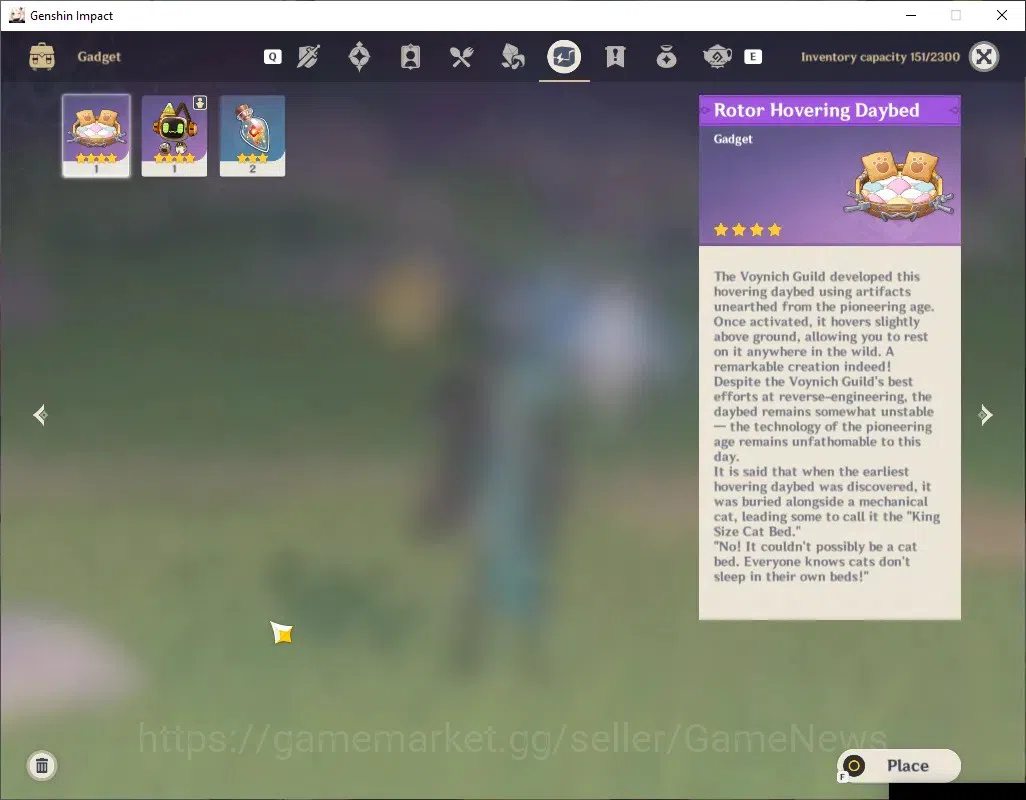1026x800 pixels.
Task: Go to previous category with left arrow
Action: click(x=41, y=415)
